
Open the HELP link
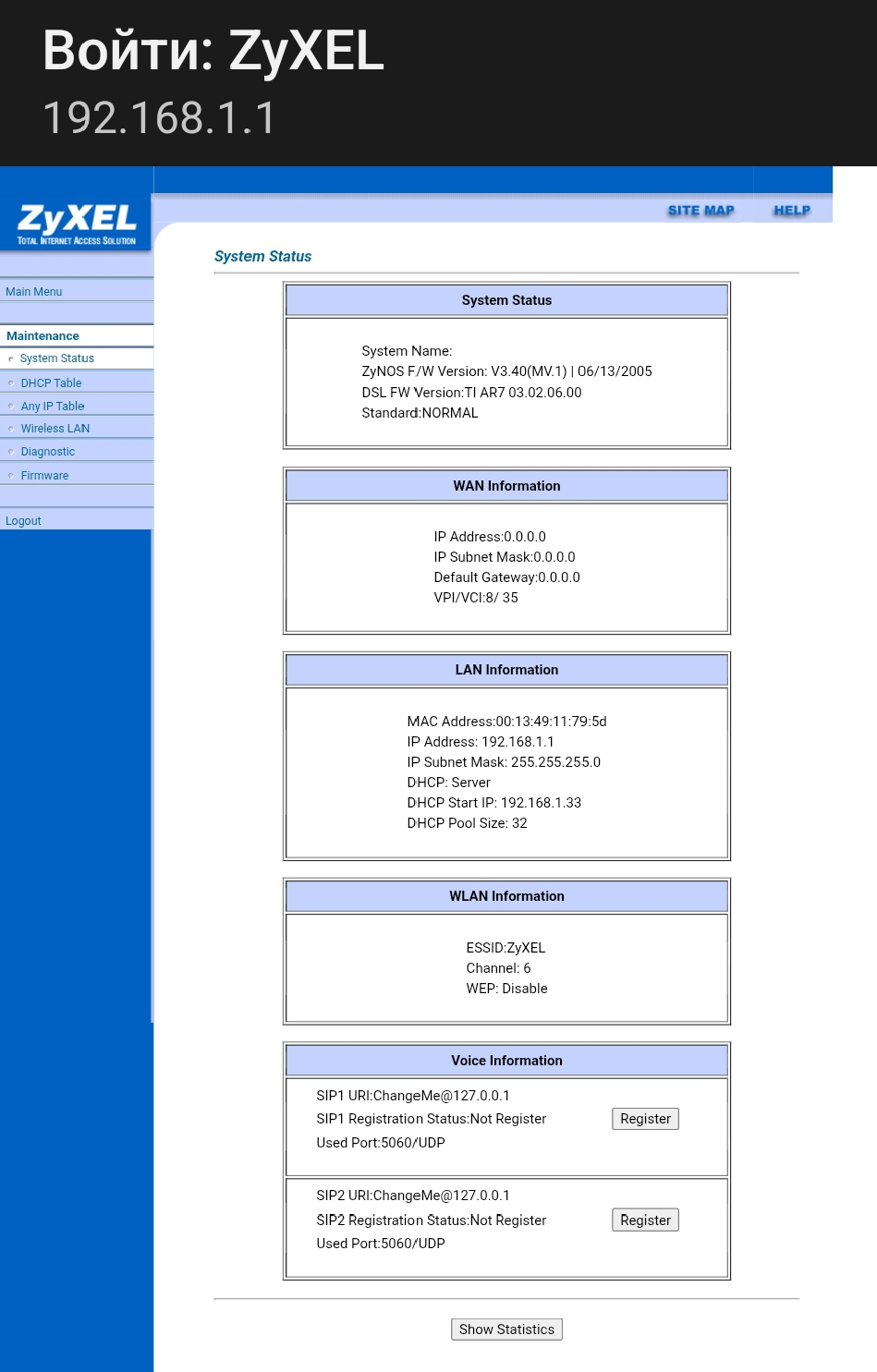pos(792,211)
